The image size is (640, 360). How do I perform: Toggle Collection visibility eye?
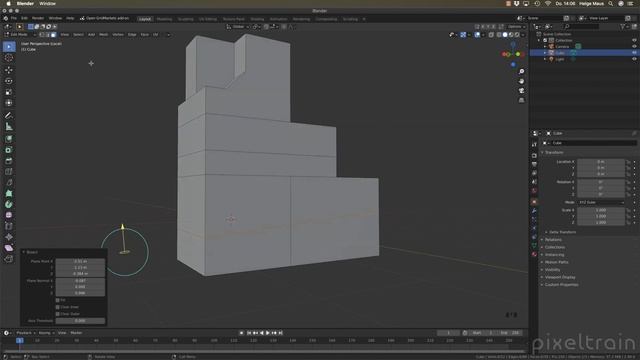tap(634, 40)
